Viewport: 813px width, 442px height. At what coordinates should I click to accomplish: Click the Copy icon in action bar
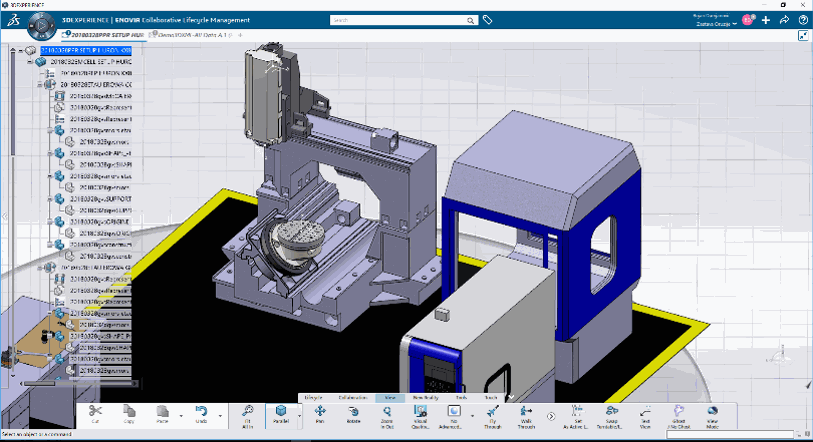click(129, 410)
